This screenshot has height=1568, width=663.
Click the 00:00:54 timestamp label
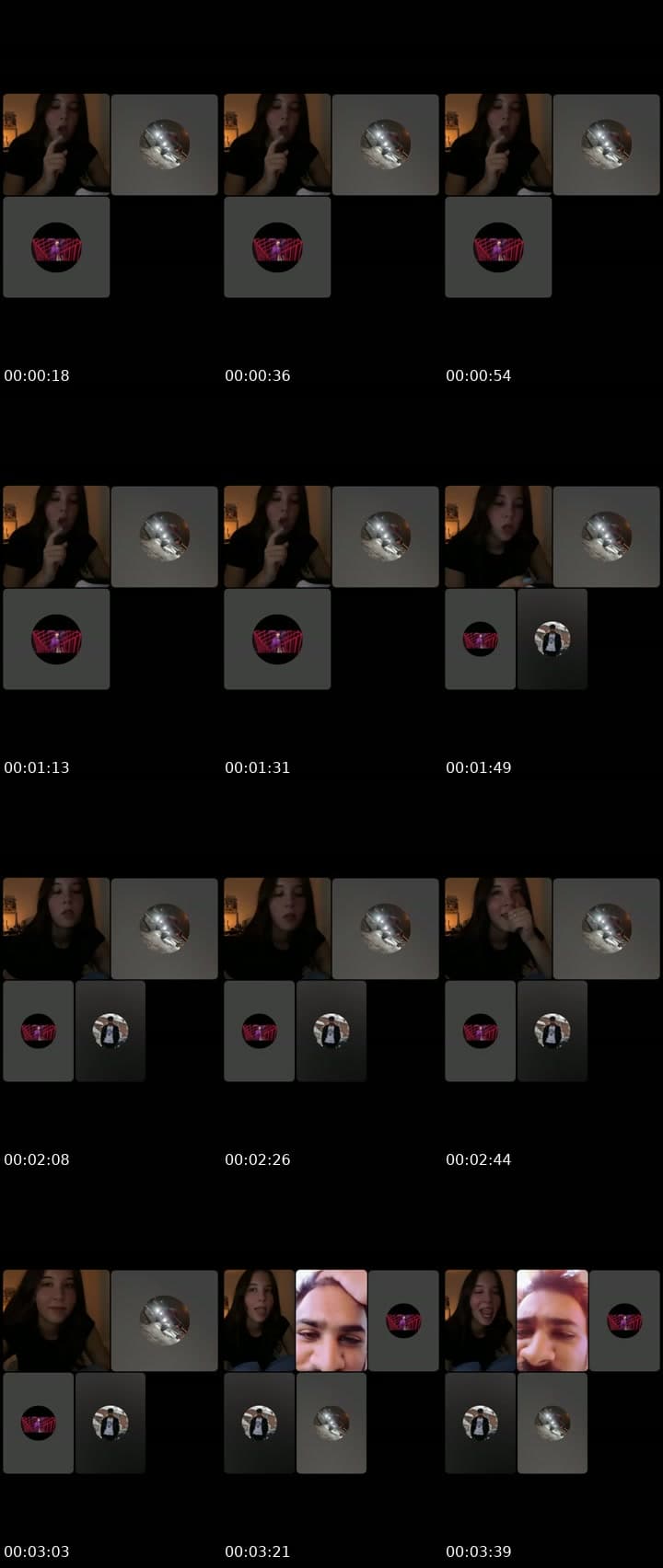coord(479,375)
